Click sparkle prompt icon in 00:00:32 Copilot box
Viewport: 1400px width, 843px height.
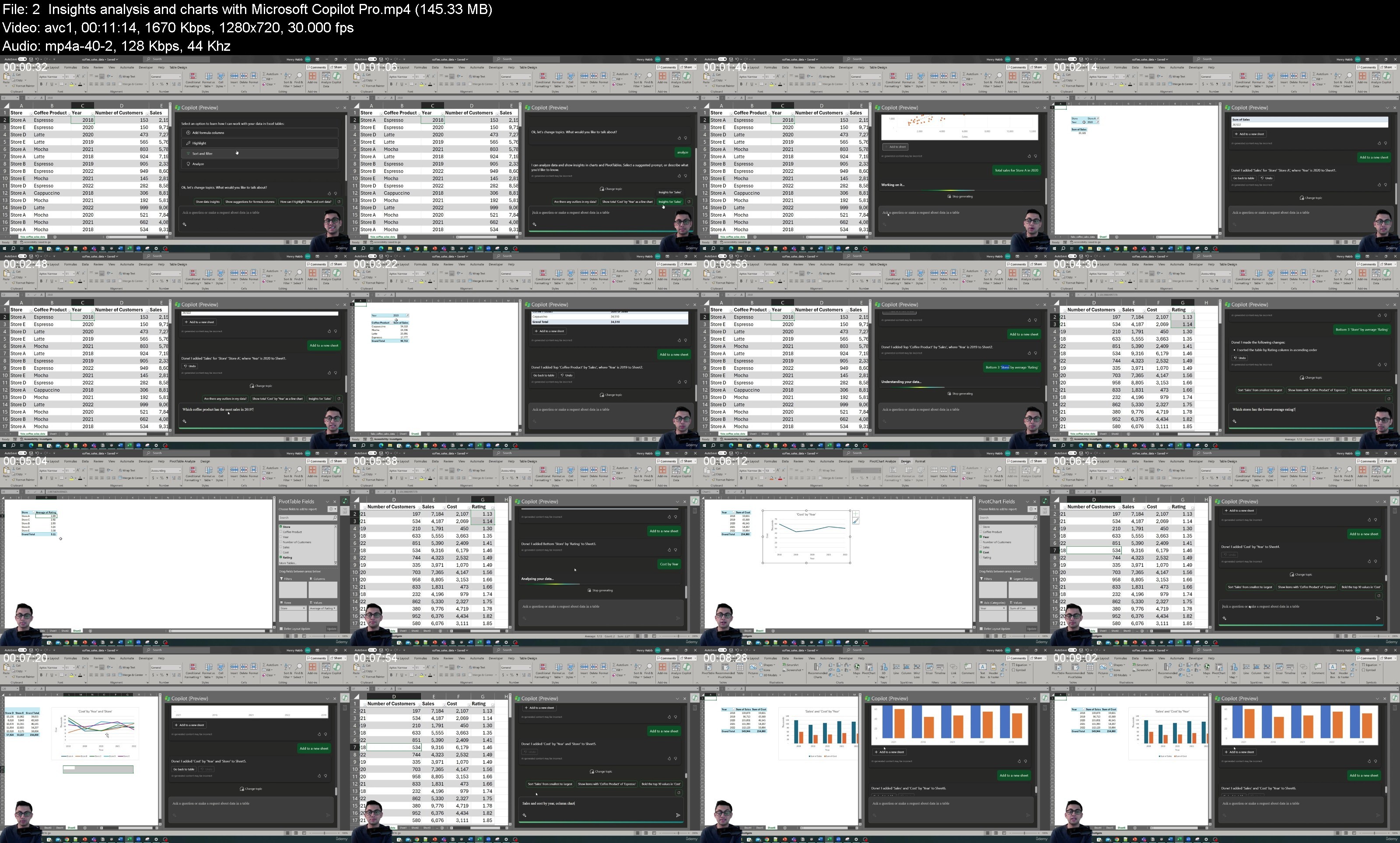(x=184, y=225)
